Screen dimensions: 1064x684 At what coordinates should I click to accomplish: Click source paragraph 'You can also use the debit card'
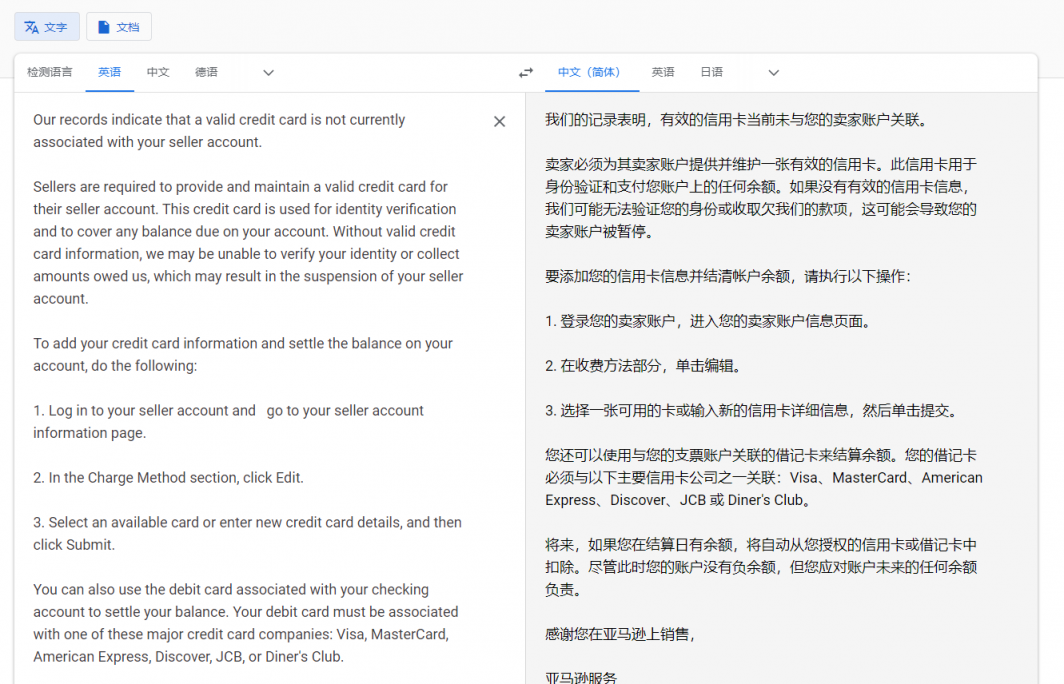coord(246,623)
